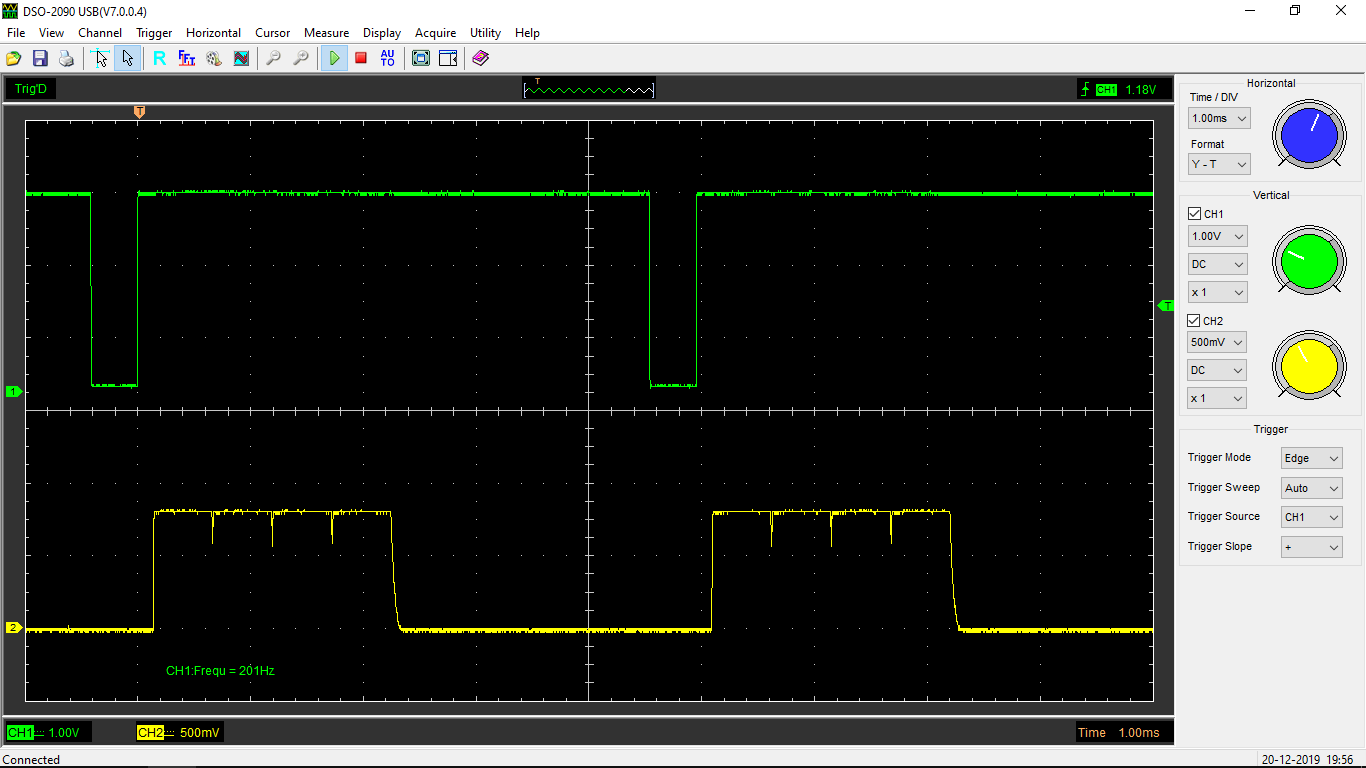
Task: Open the Trigger Mode Edge dropdown
Action: tap(1311, 458)
